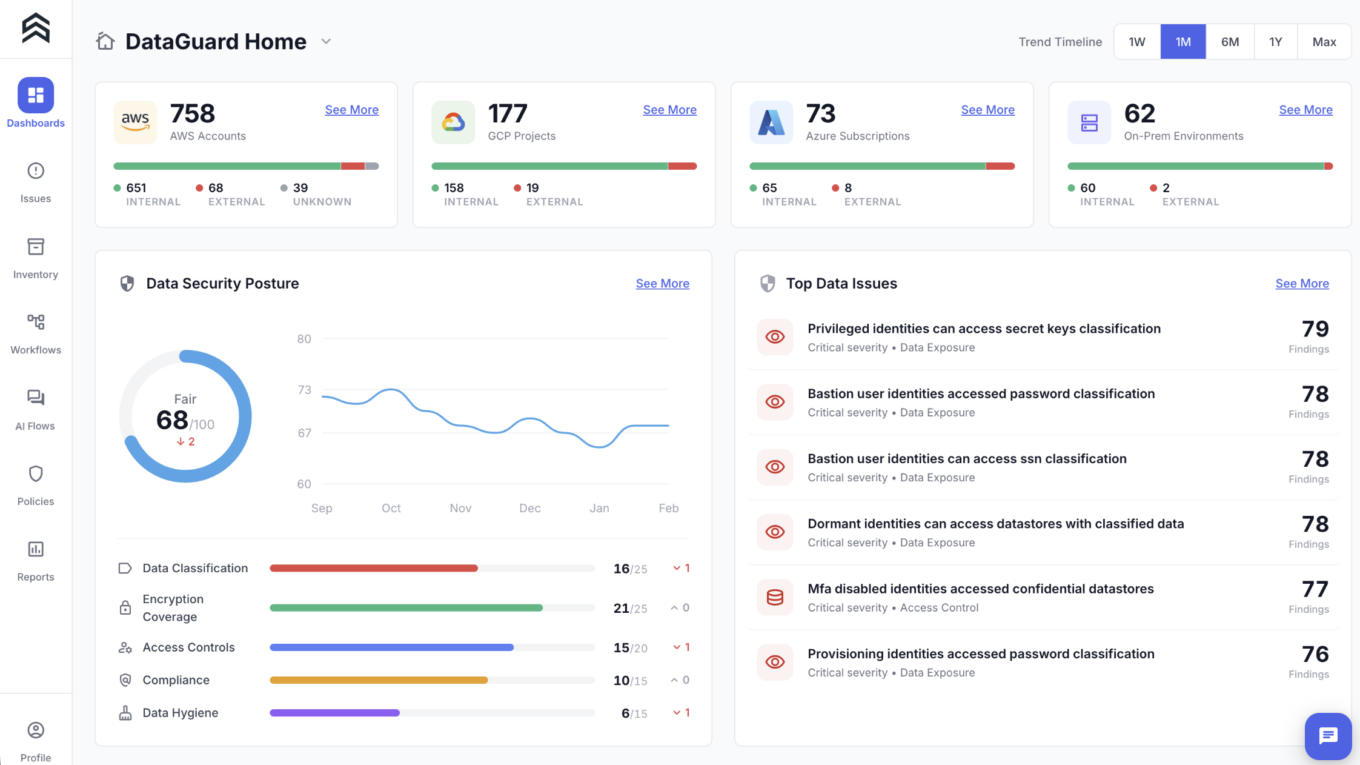Screen dimensions: 1360x765
Task: Click the Access Controls blue progress bar
Action: click(392, 648)
